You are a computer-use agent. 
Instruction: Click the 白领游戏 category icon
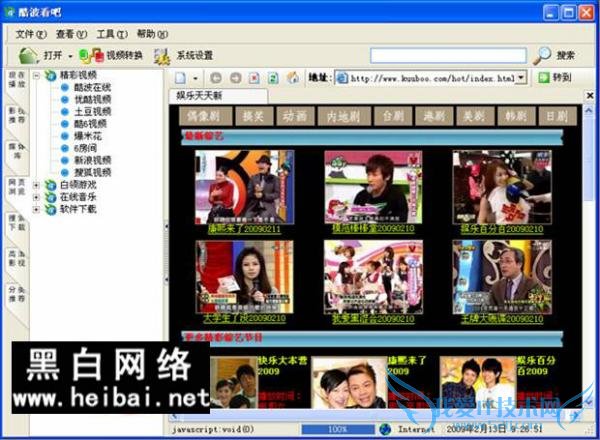tap(50, 186)
